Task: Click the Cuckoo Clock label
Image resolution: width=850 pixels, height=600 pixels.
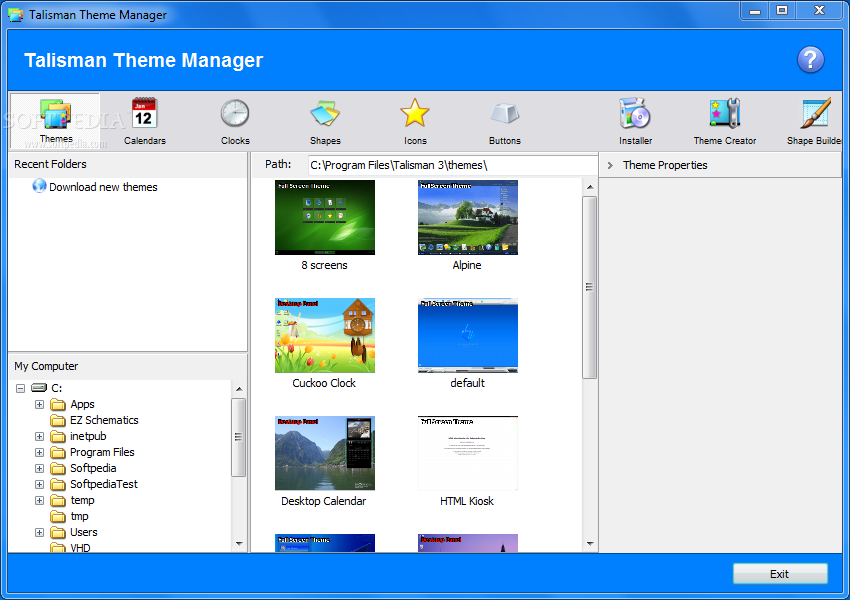Action: click(324, 383)
